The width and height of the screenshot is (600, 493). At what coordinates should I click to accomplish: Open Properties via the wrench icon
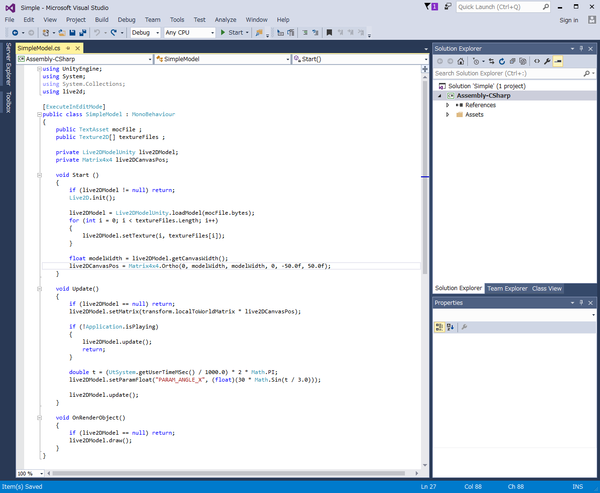547,61
